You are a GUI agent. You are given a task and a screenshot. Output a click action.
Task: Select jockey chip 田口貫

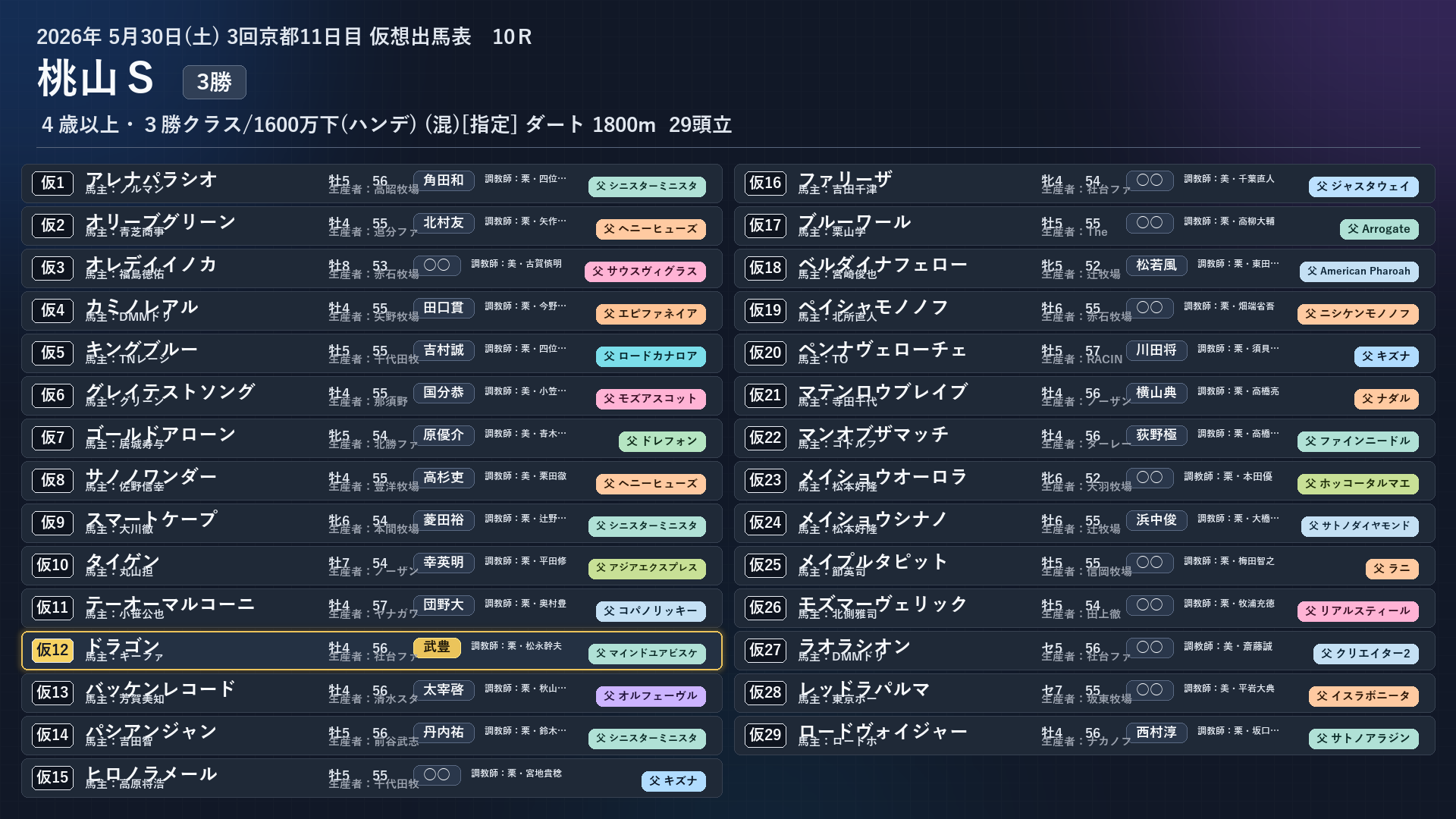pyautogui.click(x=444, y=308)
